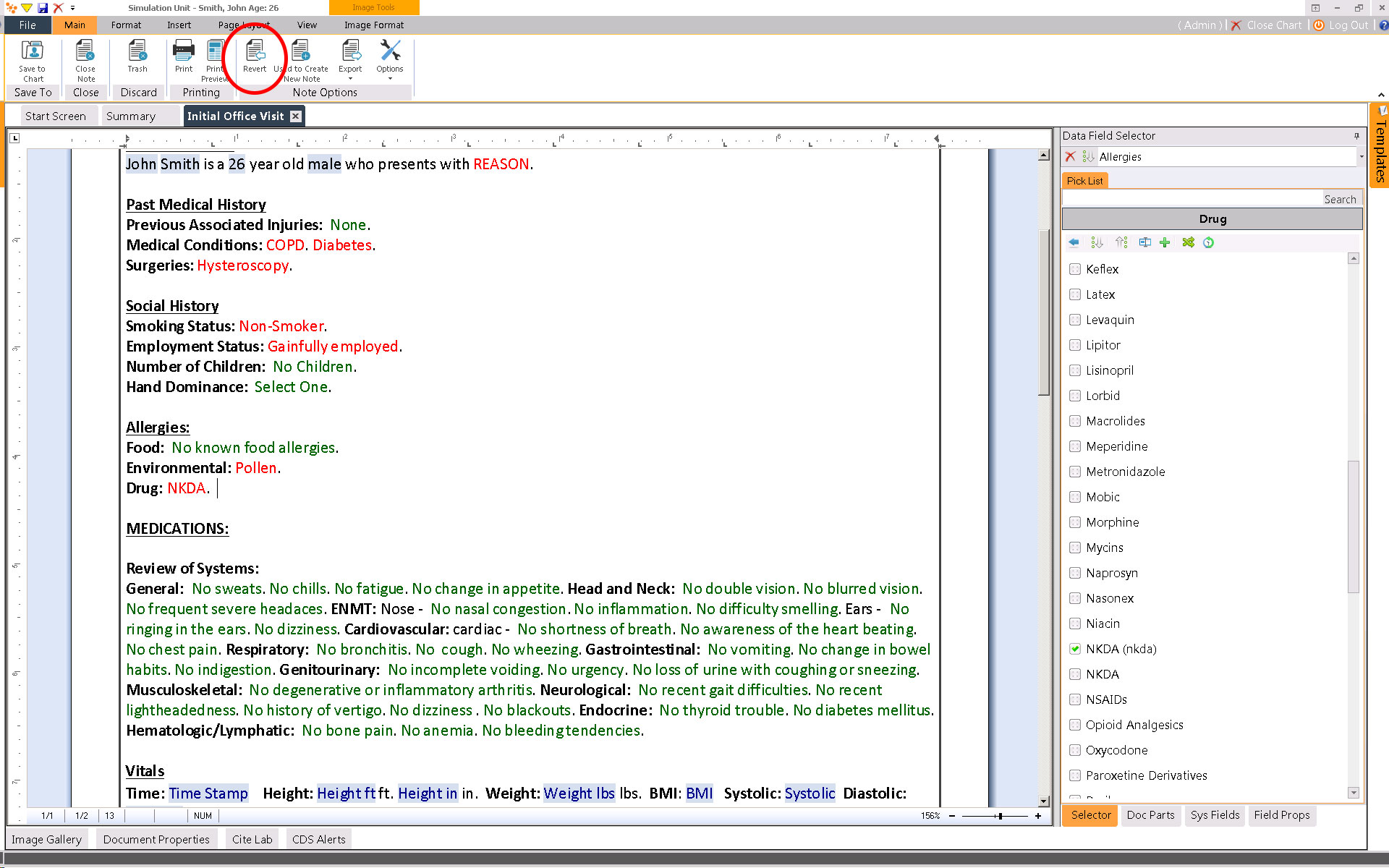Check the Levaquin checkbox

tap(1075, 320)
